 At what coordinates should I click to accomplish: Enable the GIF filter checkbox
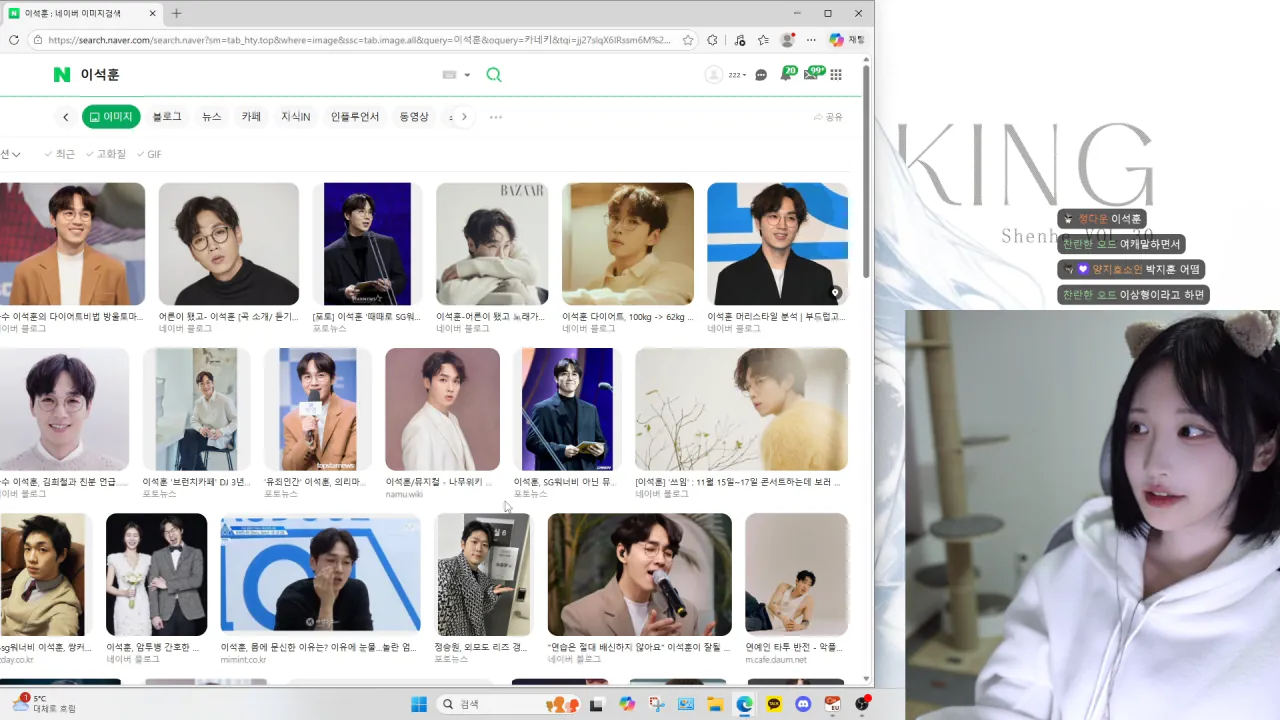pyautogui.click(x=149, y=154)
